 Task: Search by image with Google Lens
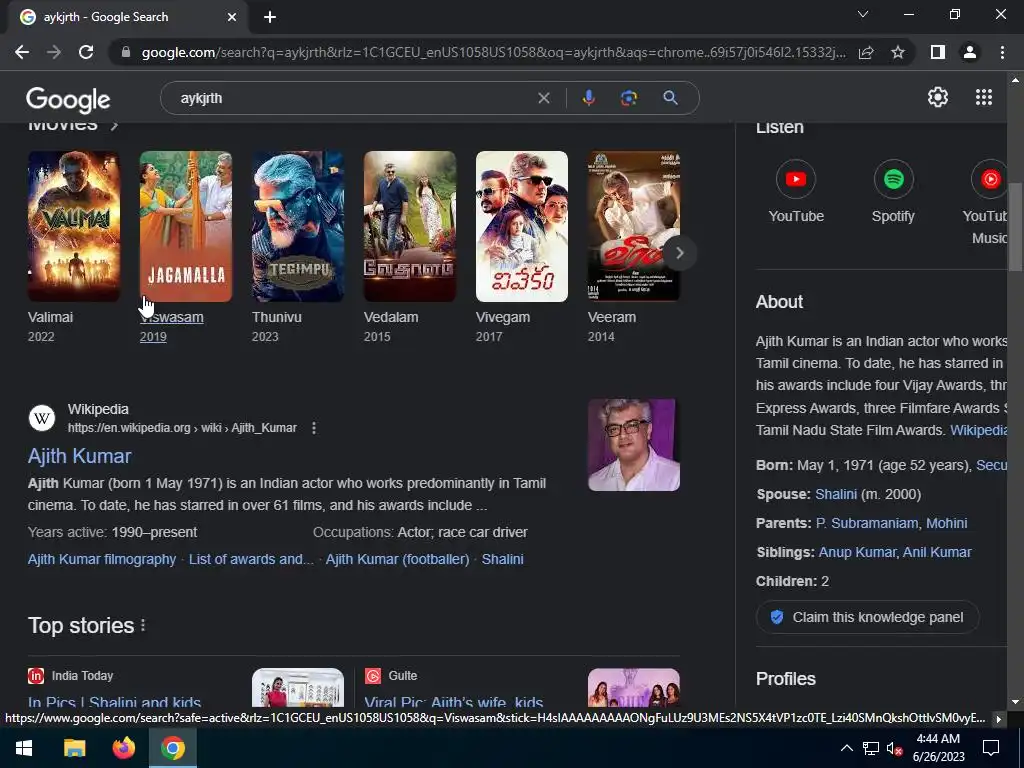(x=628, y=98)
